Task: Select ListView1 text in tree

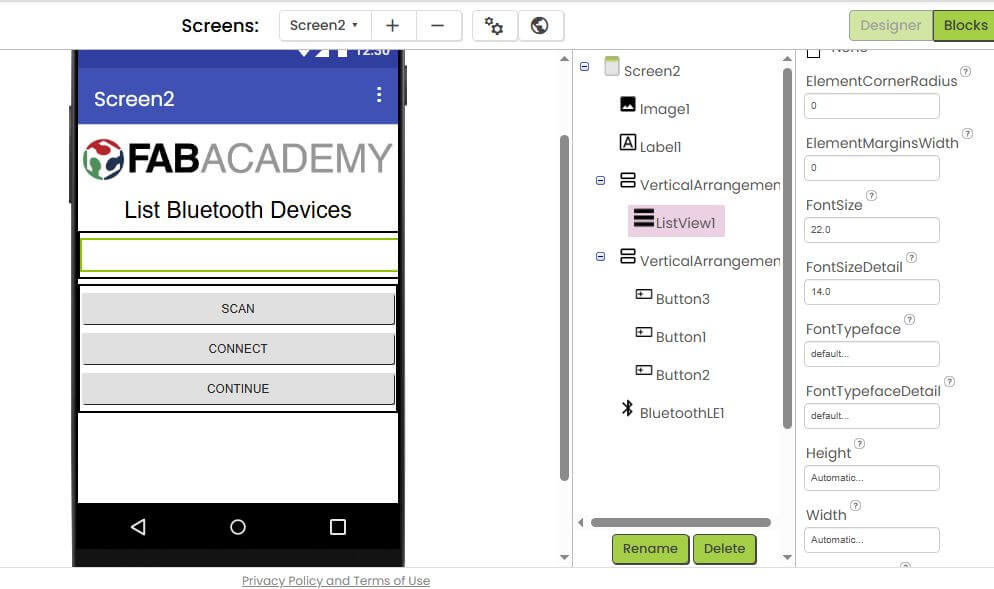Action: [685, 223]
